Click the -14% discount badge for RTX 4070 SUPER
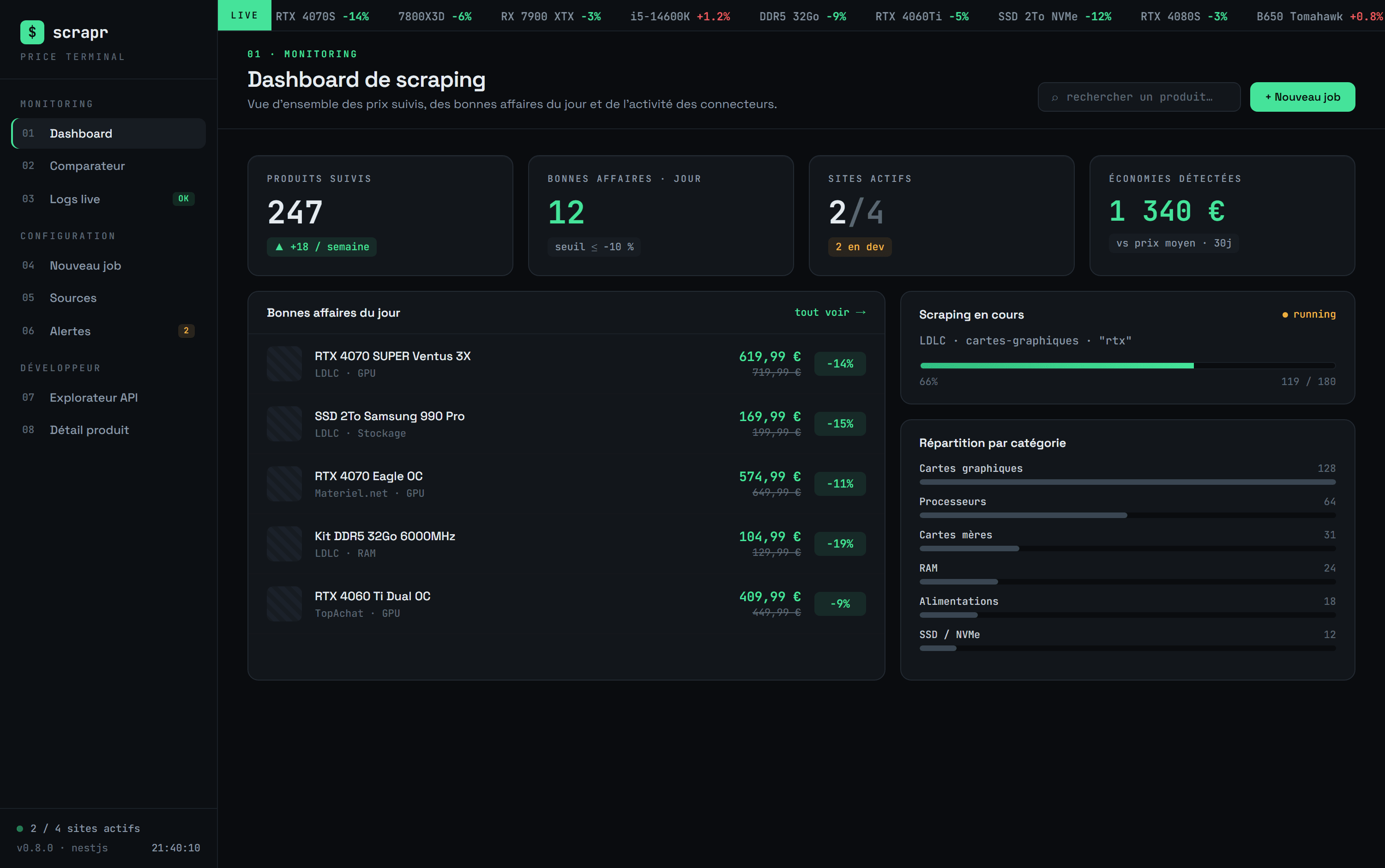The width and height of the screenshot is (1385, 868). click(x=840, y=363)
